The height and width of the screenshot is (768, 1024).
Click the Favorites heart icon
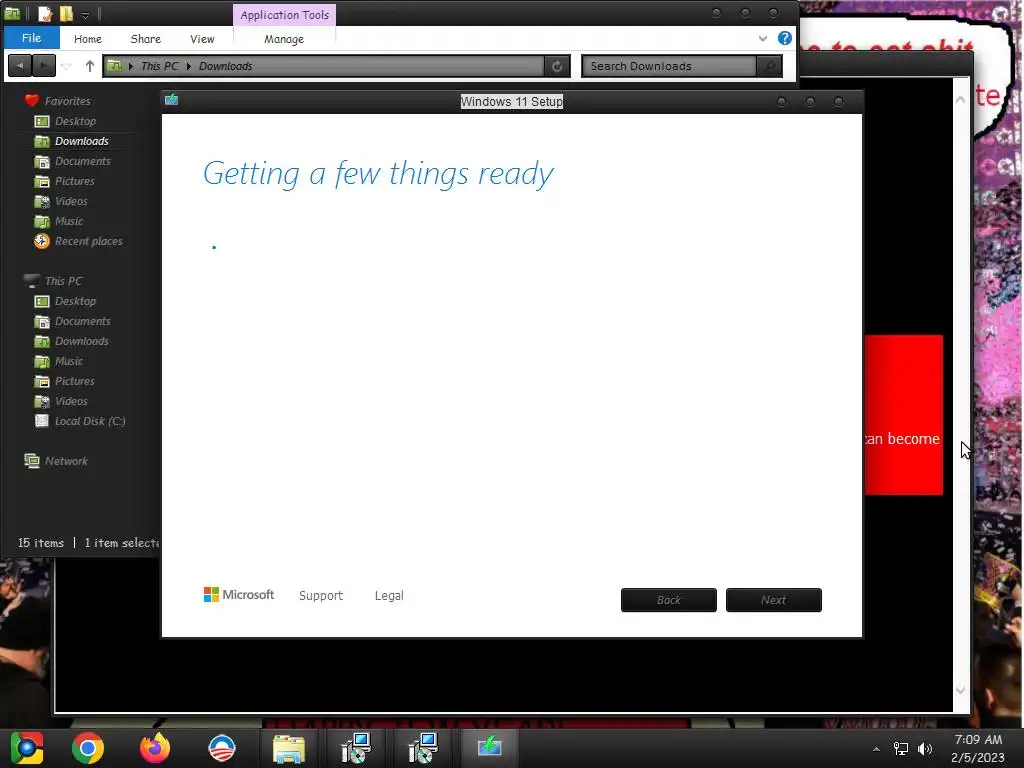tap(31, 101)
